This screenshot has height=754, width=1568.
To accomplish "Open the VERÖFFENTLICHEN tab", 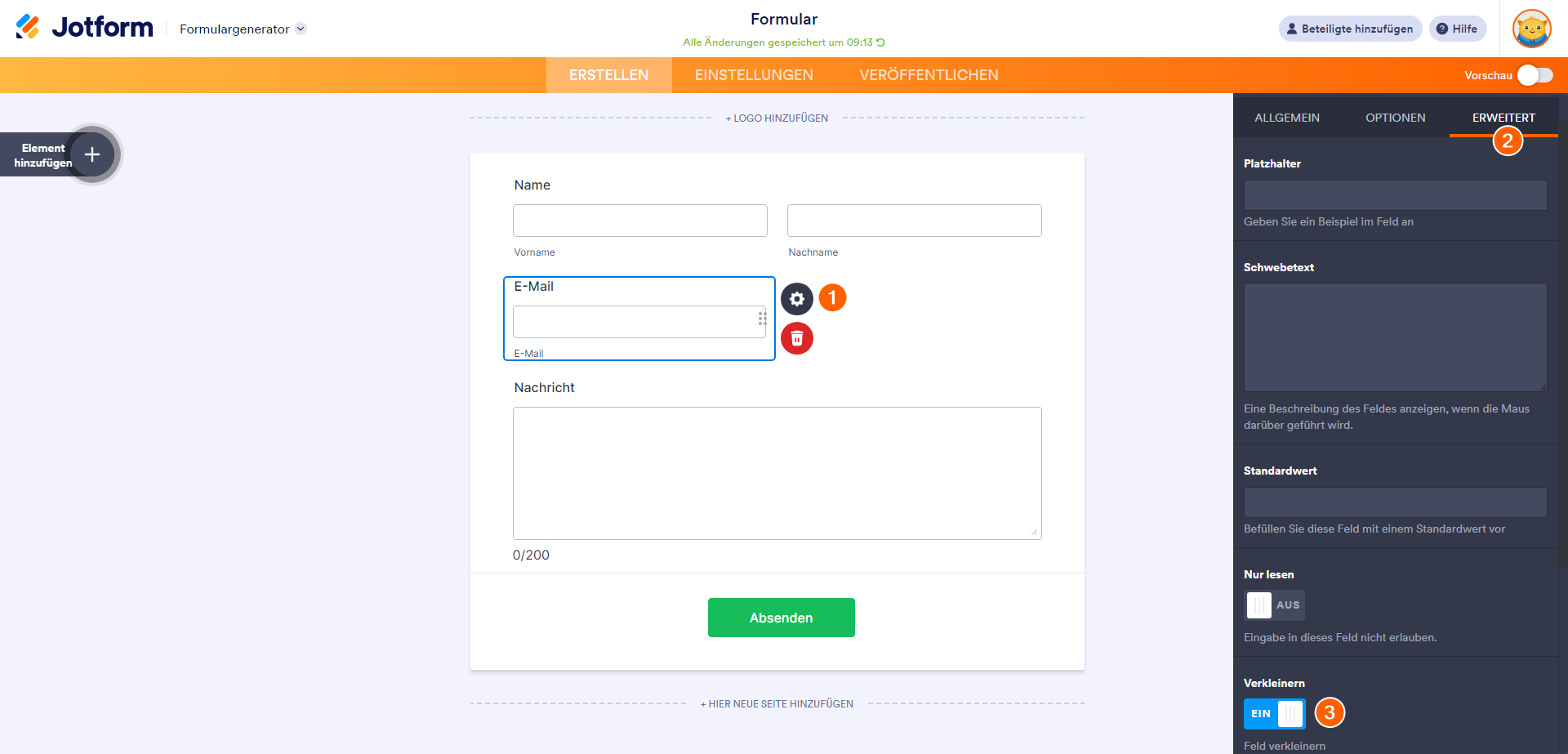I will [x=929, y=75].
